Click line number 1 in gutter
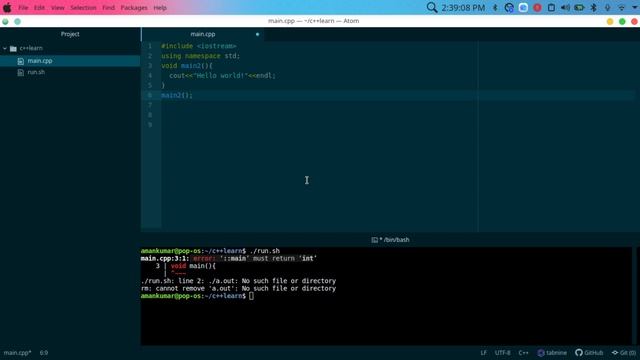This screenshot has height=360, width=640. [150, 46]
